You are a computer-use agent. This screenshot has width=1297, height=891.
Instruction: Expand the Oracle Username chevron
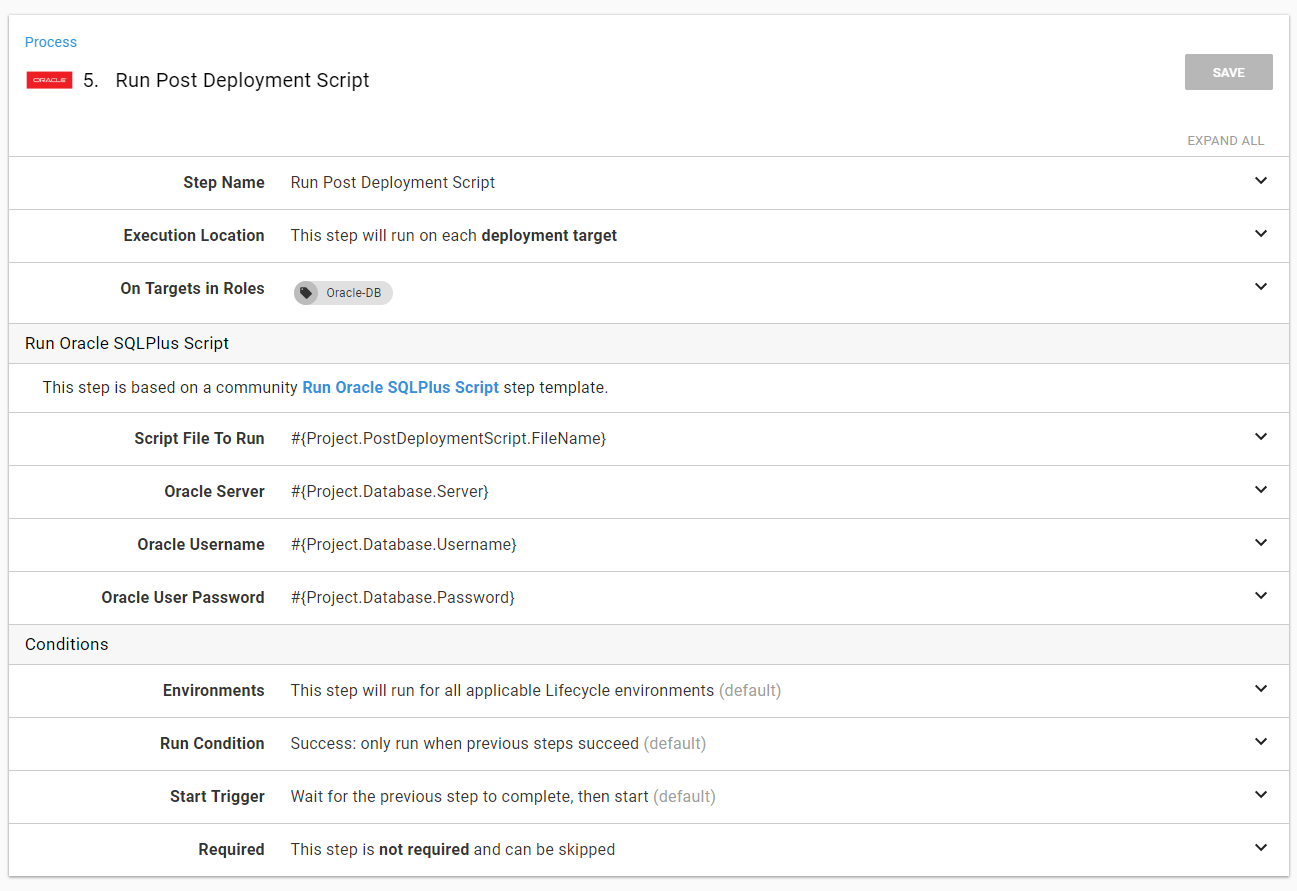tap(1260, 543)
